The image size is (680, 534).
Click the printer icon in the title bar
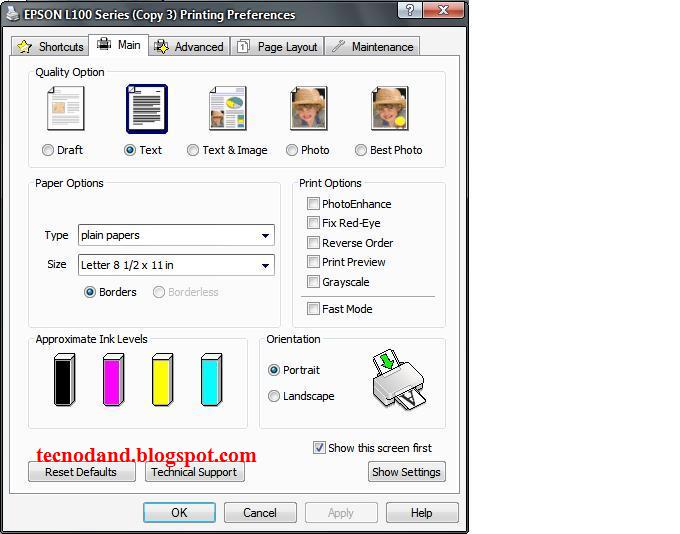[13, 14]
